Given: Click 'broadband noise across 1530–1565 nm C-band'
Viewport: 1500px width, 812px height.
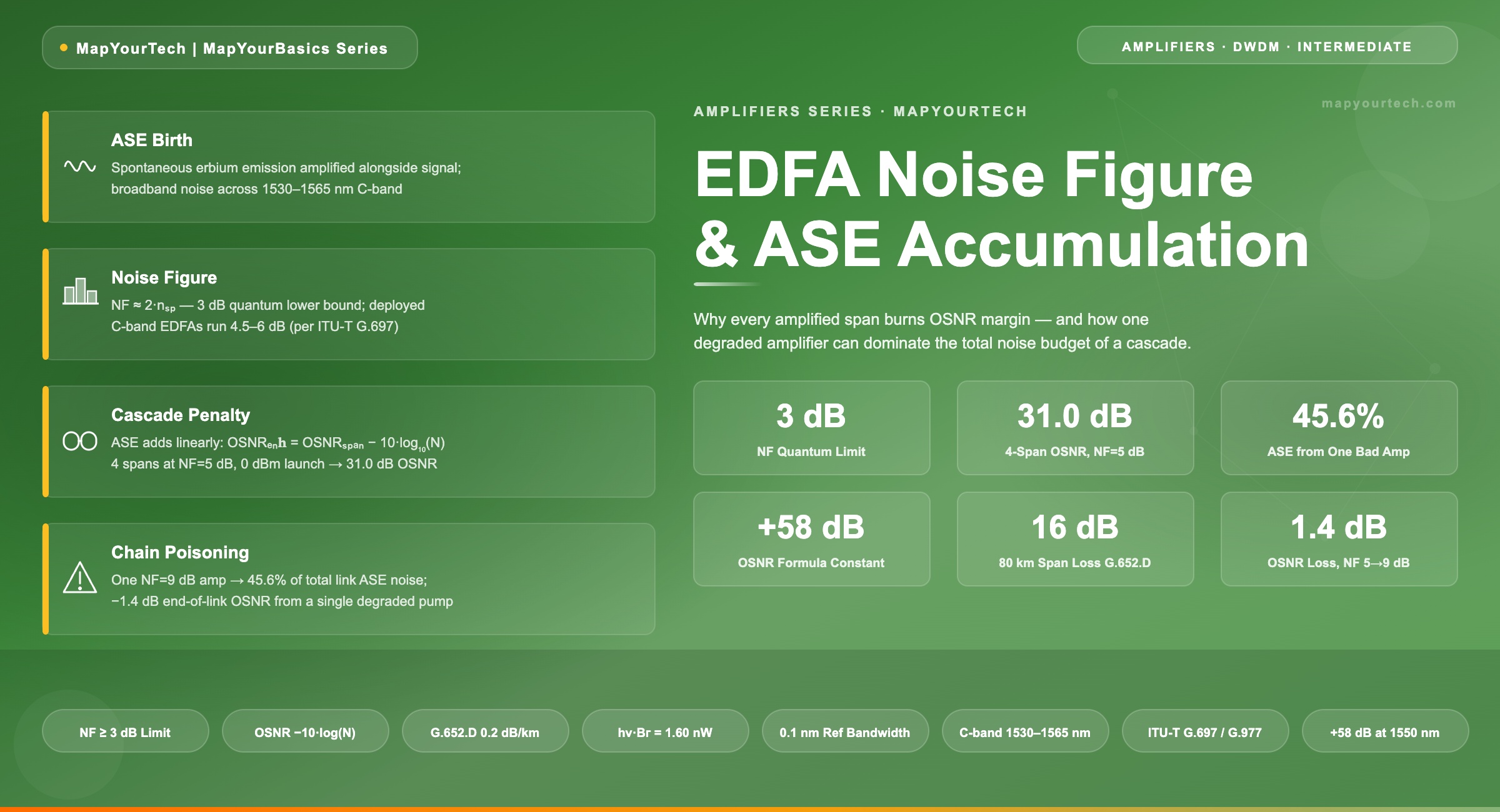Looking at the screenshot, I should coord(257,189).
